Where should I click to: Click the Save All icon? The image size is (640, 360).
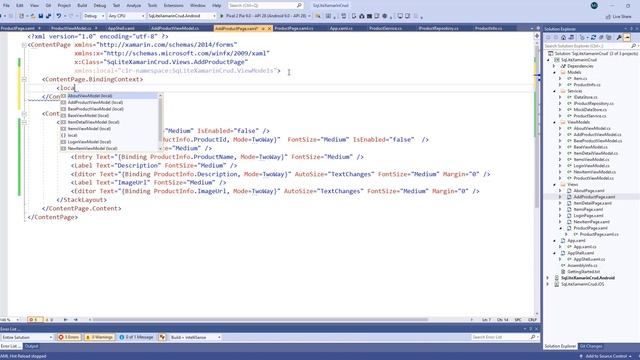pos(49,16)
